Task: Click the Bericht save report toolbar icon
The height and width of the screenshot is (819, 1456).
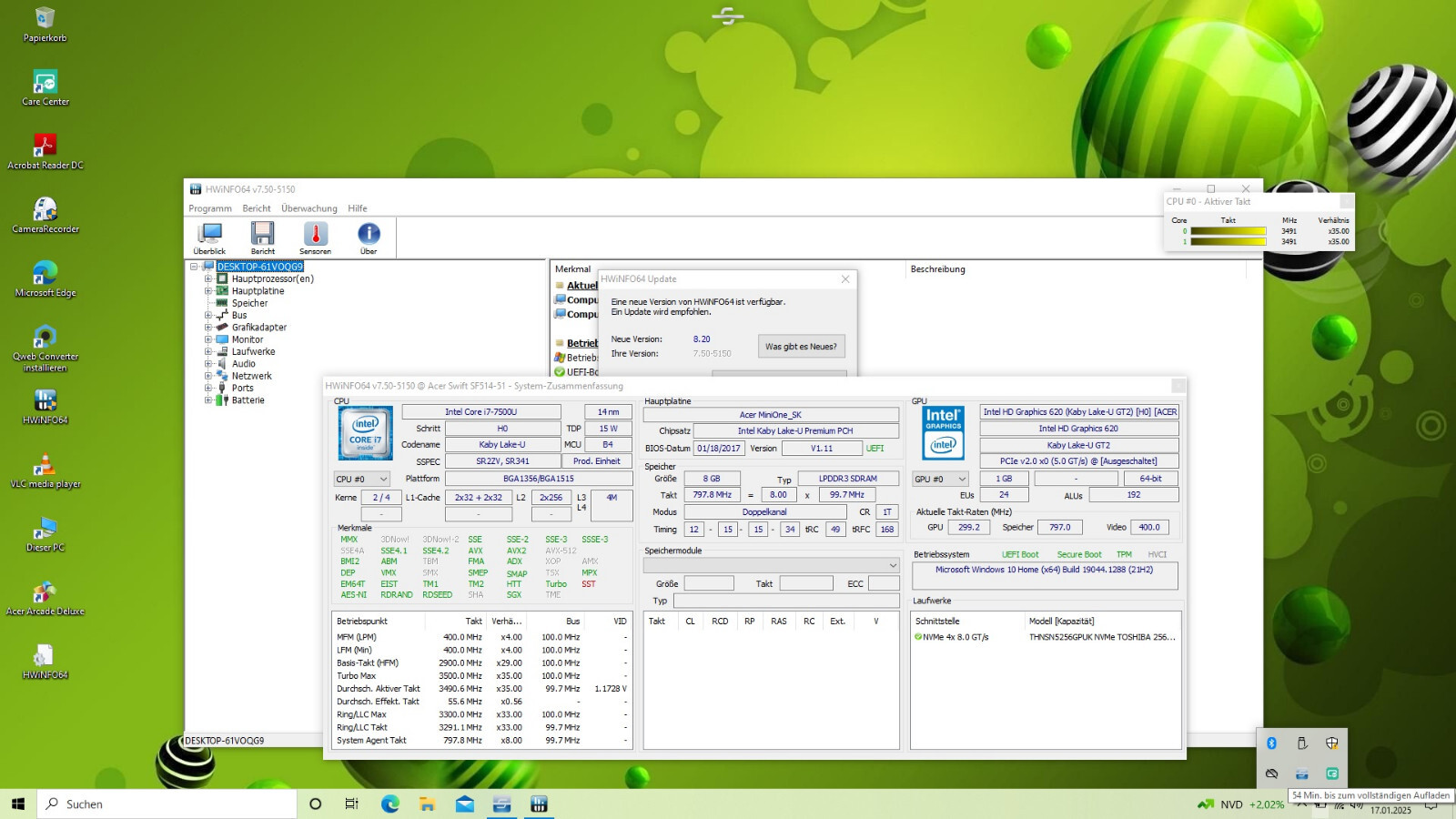Action: tap(263, 238)
